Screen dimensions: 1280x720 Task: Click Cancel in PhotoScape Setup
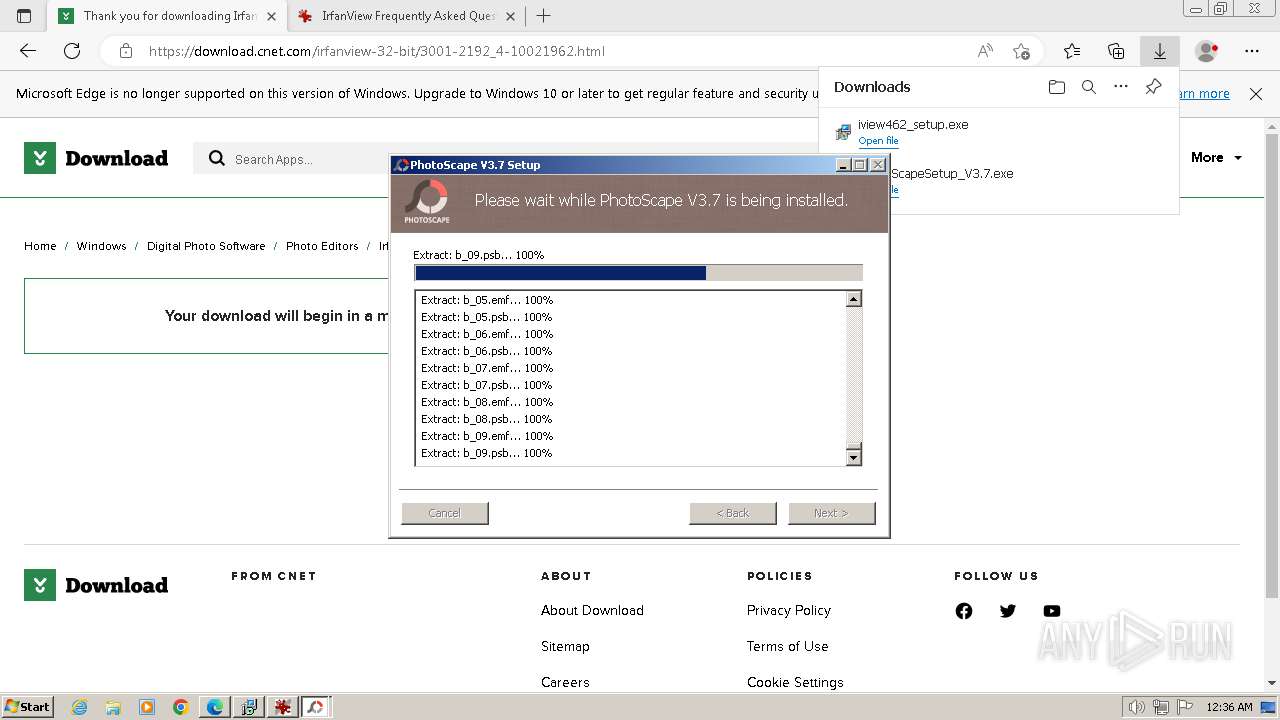click(445, 513)
